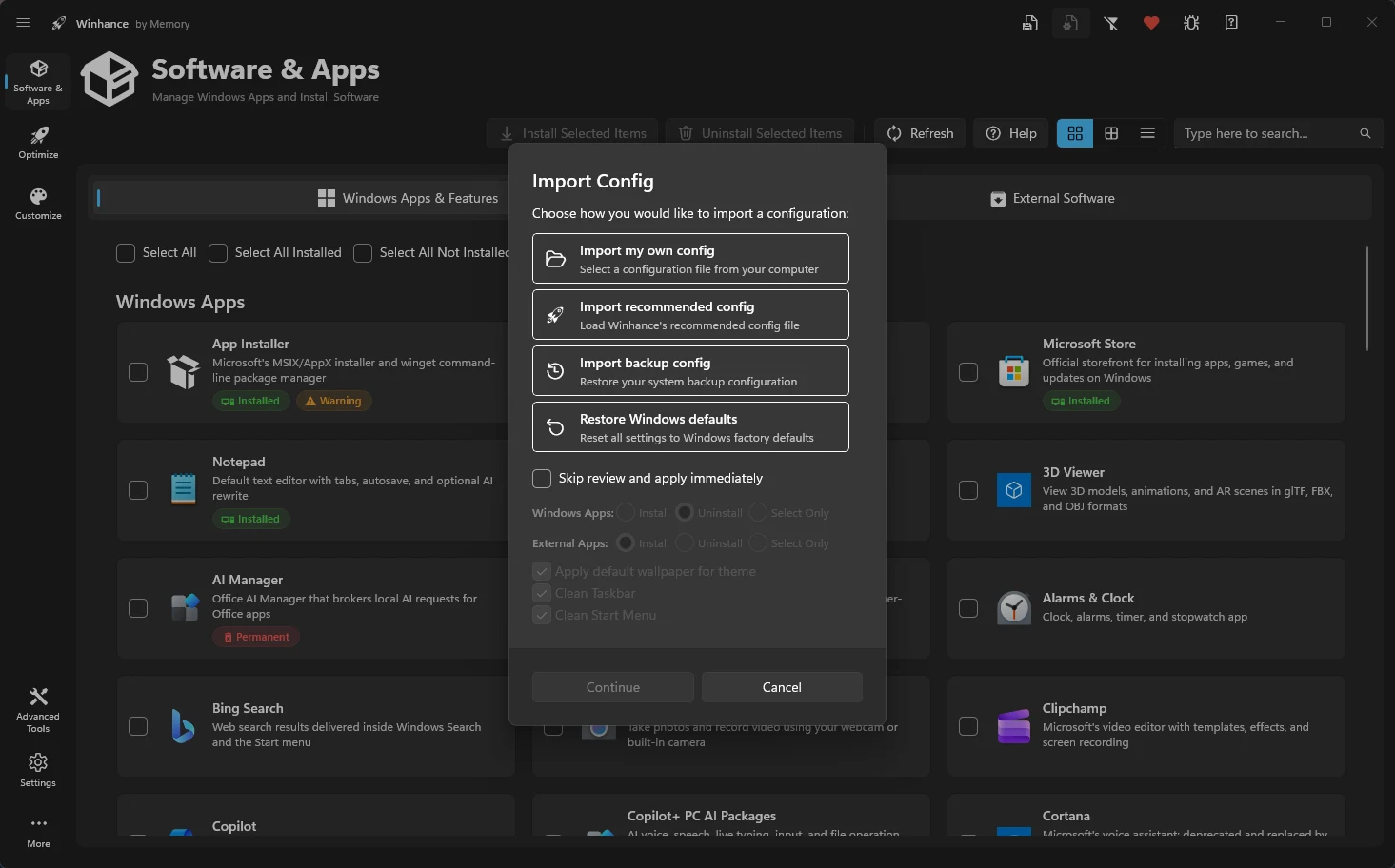Choose Import recommended config

pyautogui.click(x=690, y=315)
